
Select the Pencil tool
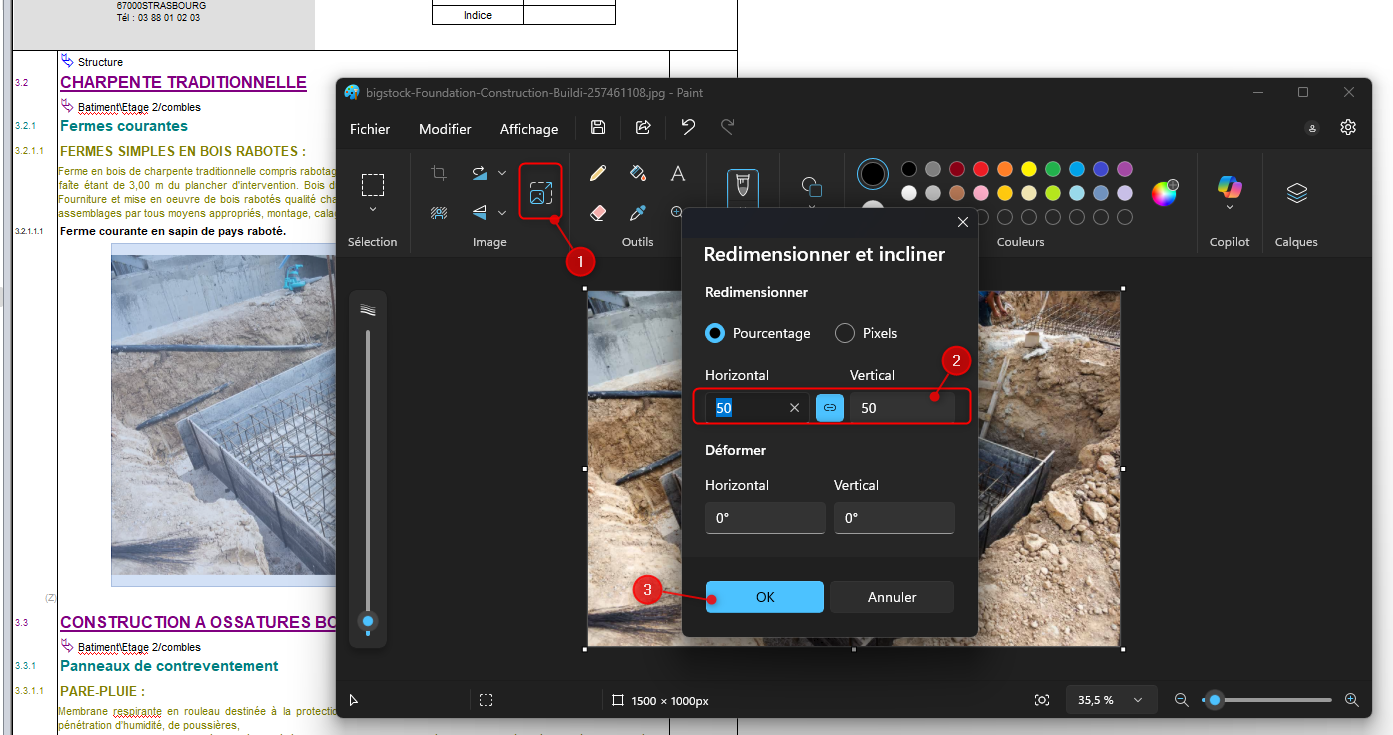pyautogui.click(x=598, y=173)
